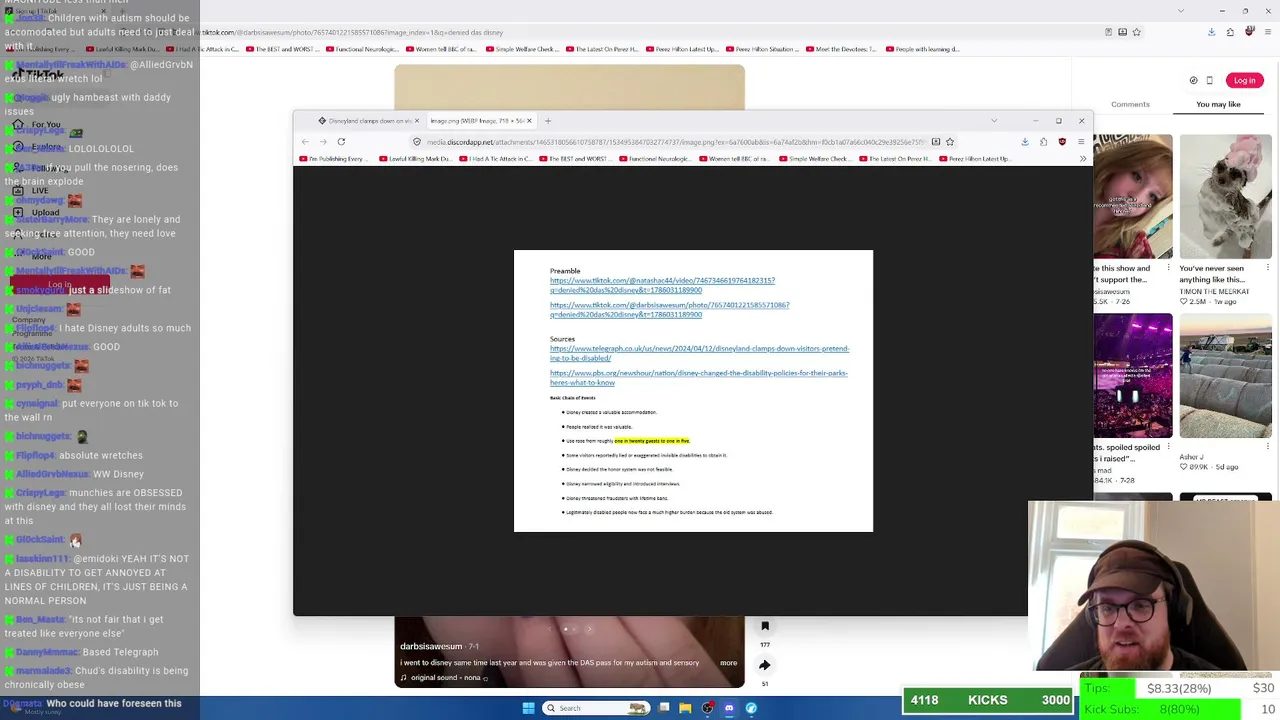This screenshot has width=1280, height=720.
Task: Click Log in button on TikTok
Action: 1244,81
